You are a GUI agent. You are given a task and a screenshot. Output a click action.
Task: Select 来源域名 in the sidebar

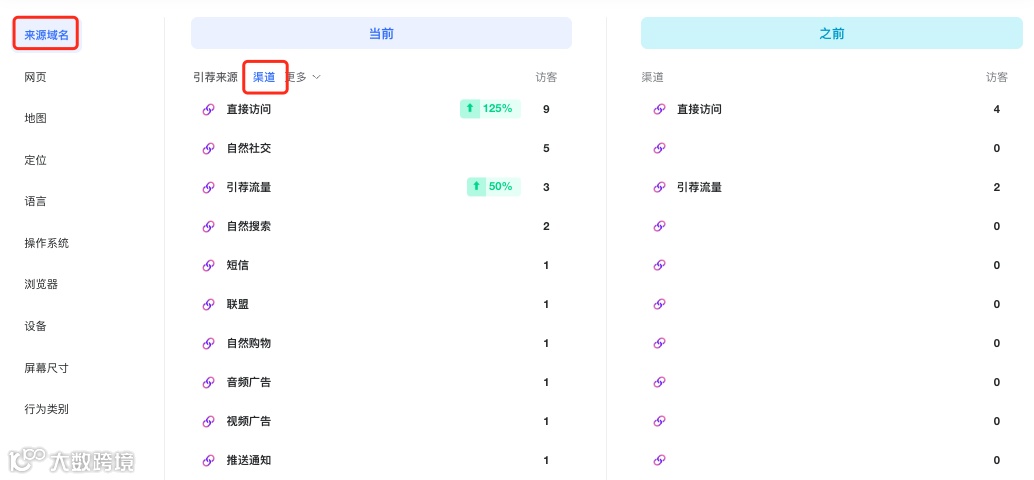(x=46, y=35)
